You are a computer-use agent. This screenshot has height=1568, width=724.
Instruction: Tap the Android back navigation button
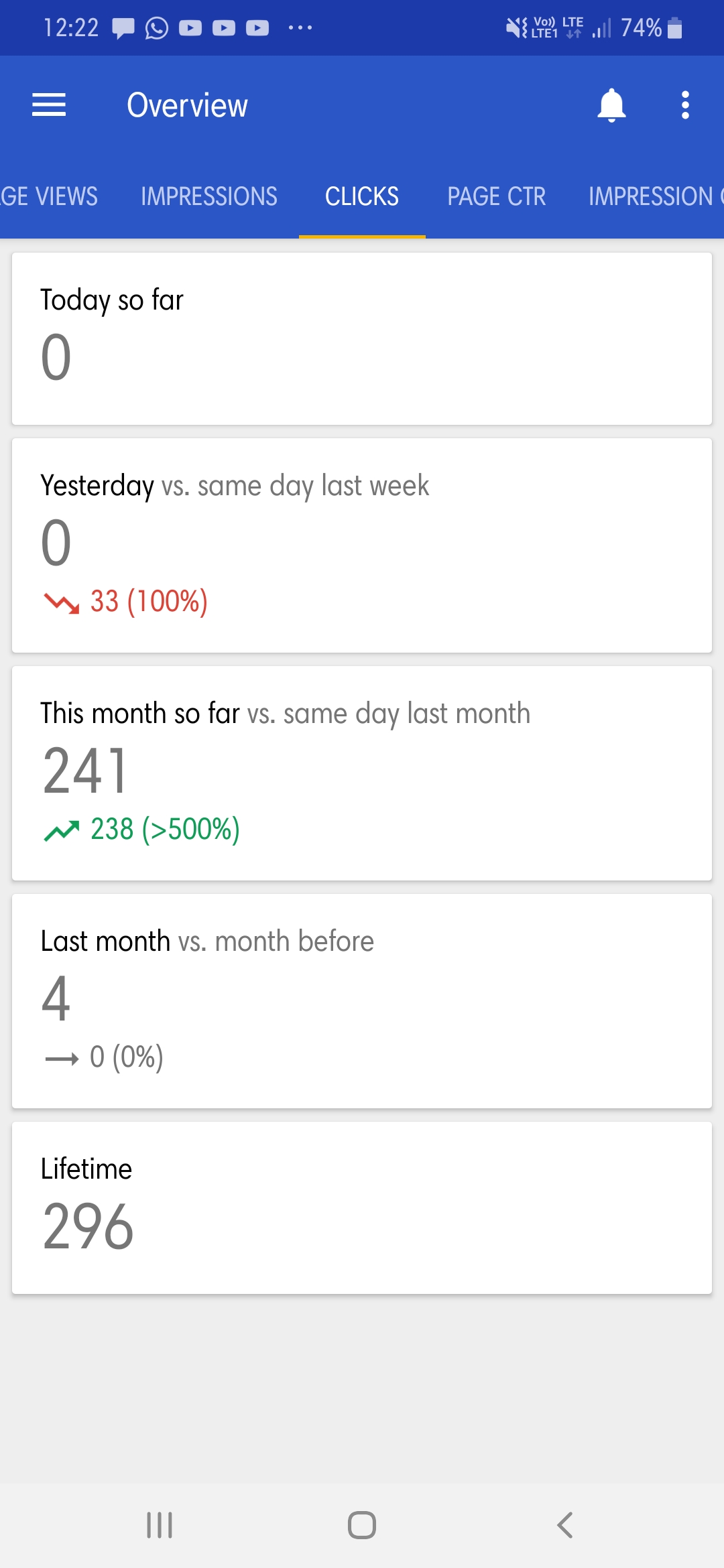click(565, 1525)
